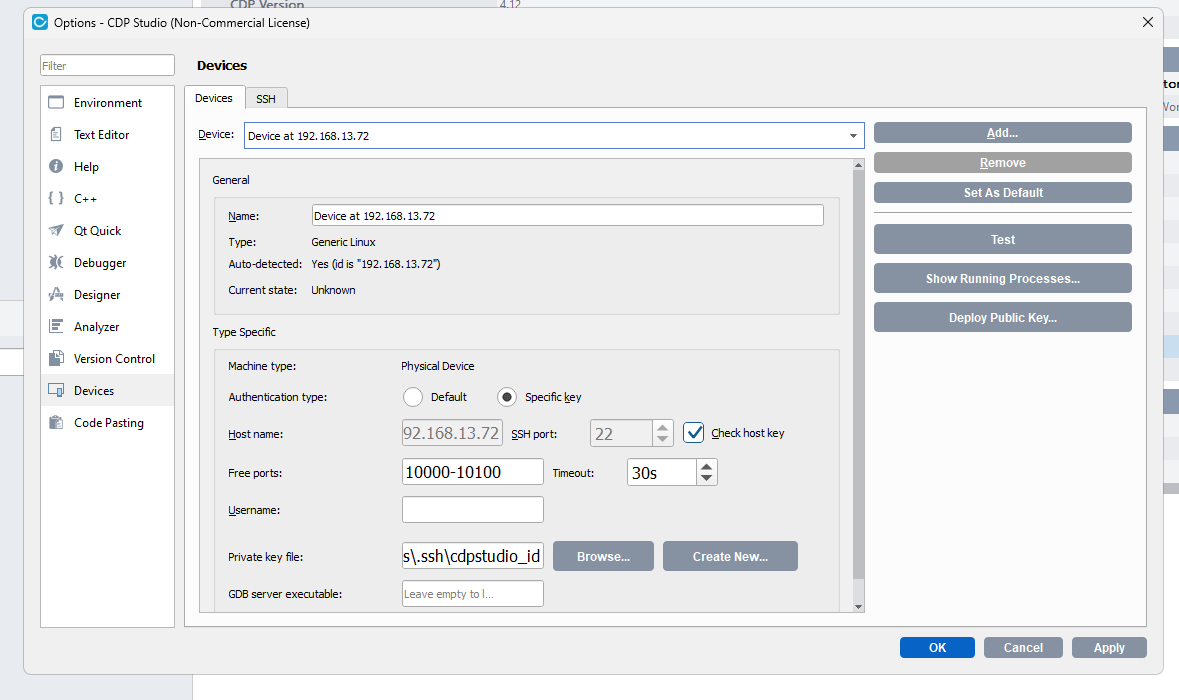
Task: Open the Analyzer bars icon
Action: coord(56,326)
